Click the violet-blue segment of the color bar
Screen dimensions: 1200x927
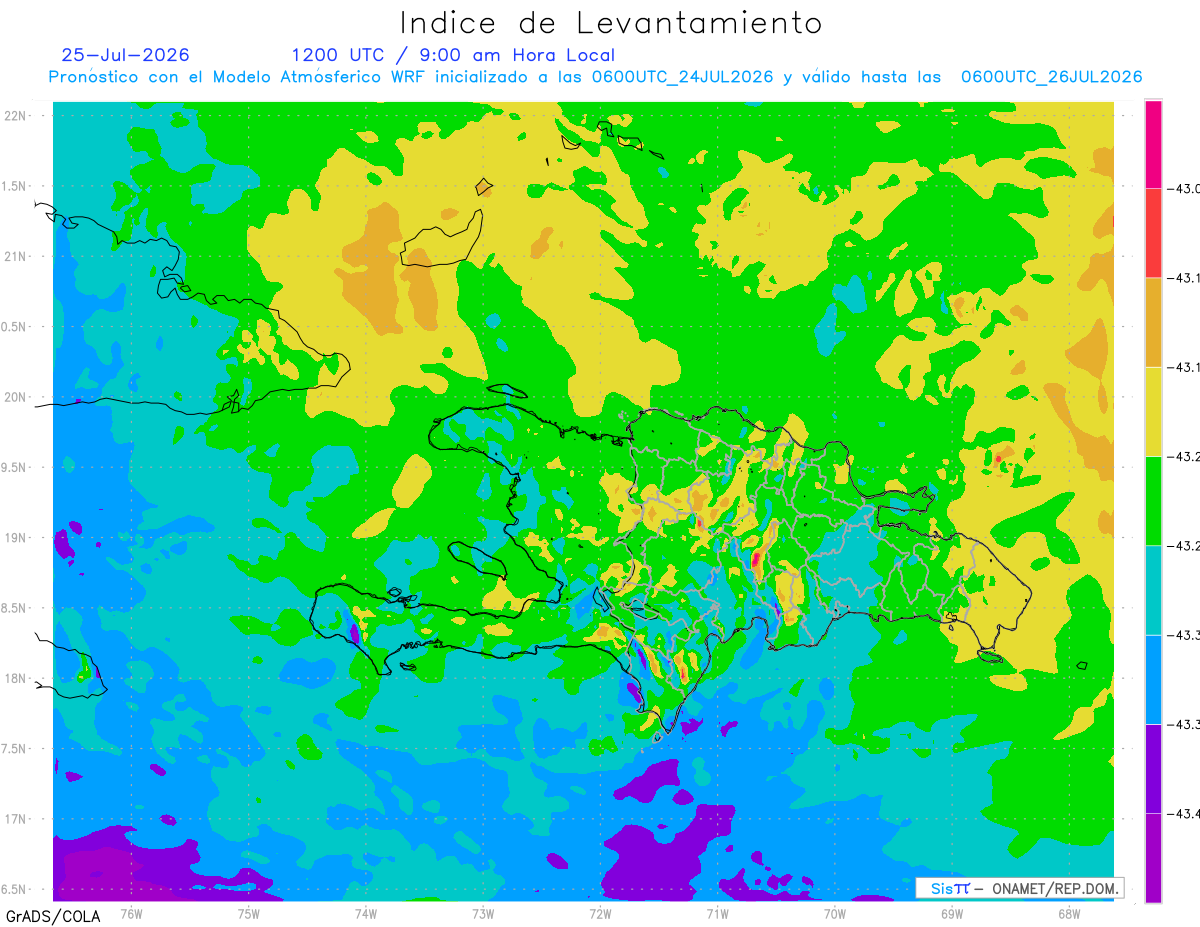click(1153, 768)
